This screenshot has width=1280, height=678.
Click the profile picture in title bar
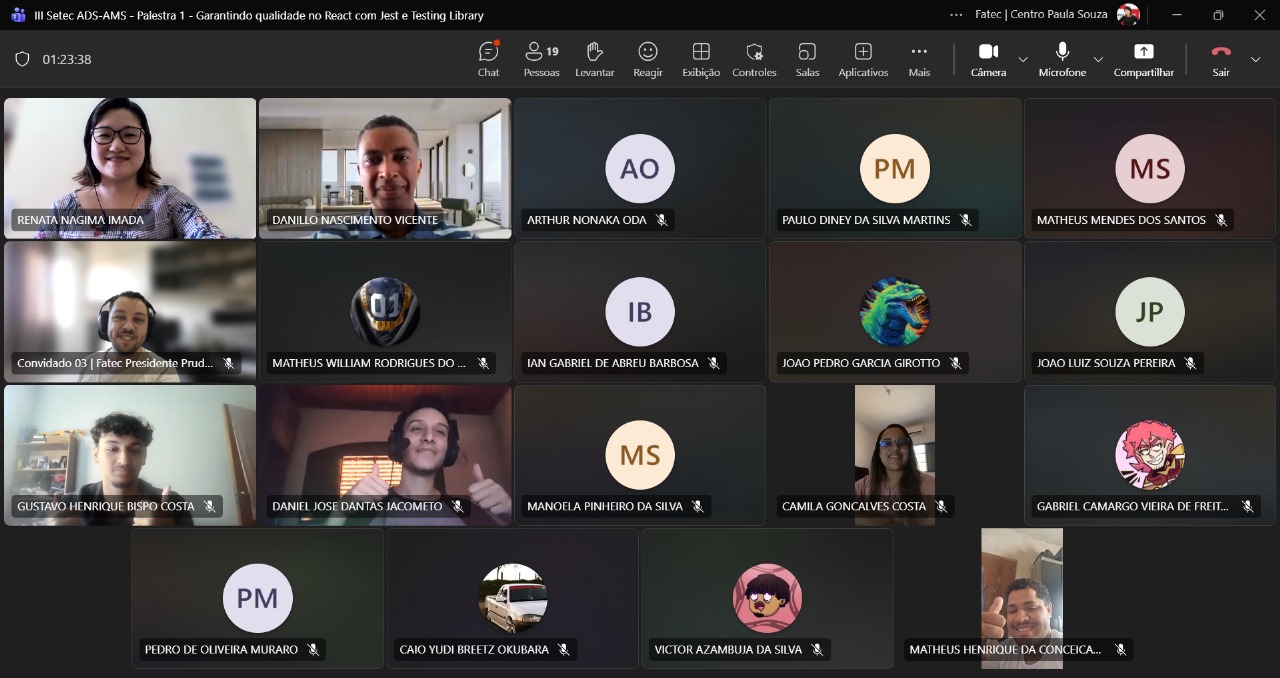[1128, 15]
